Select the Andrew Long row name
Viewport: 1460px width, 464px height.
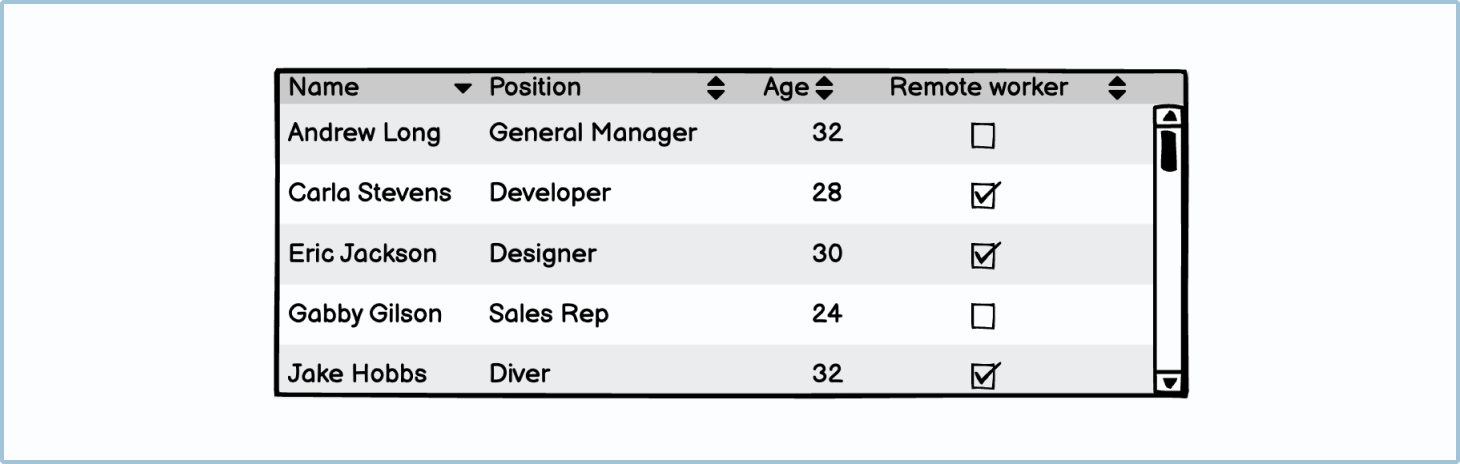click(364, 133)
